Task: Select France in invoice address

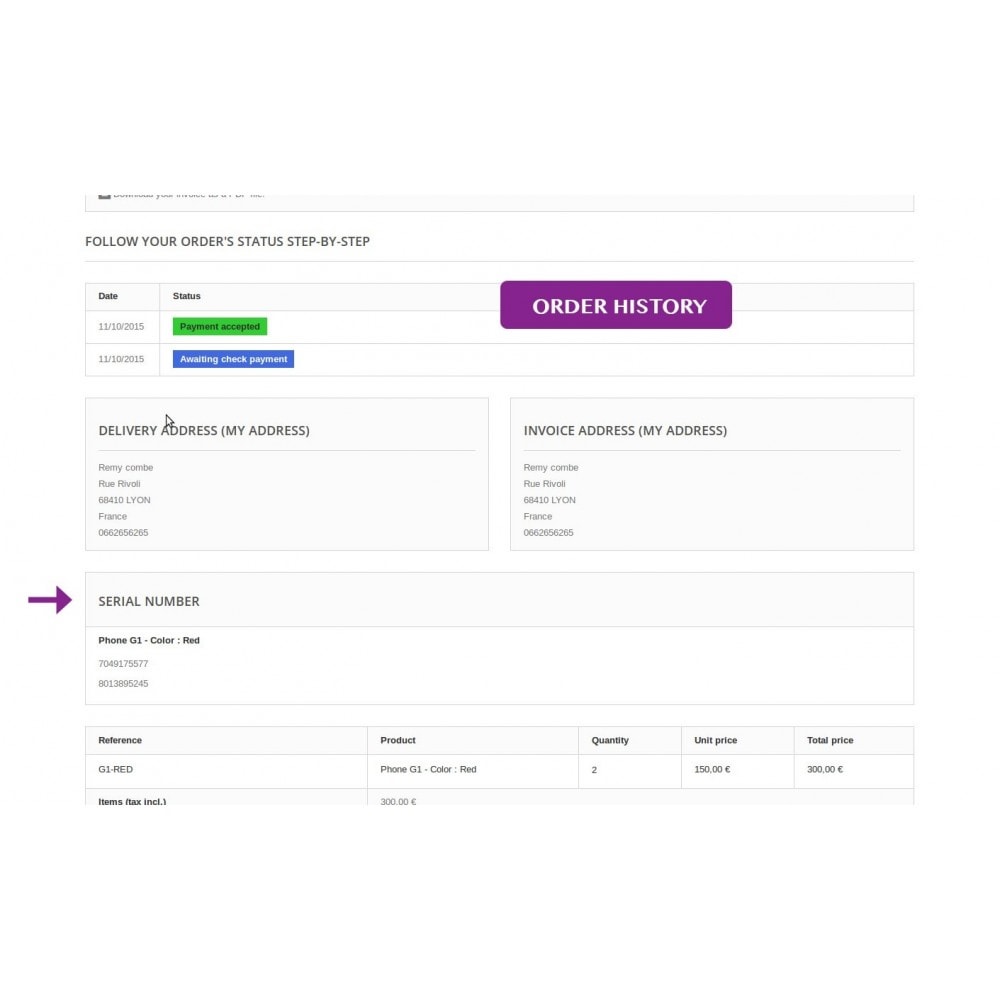Action: [x=538, y=516]
